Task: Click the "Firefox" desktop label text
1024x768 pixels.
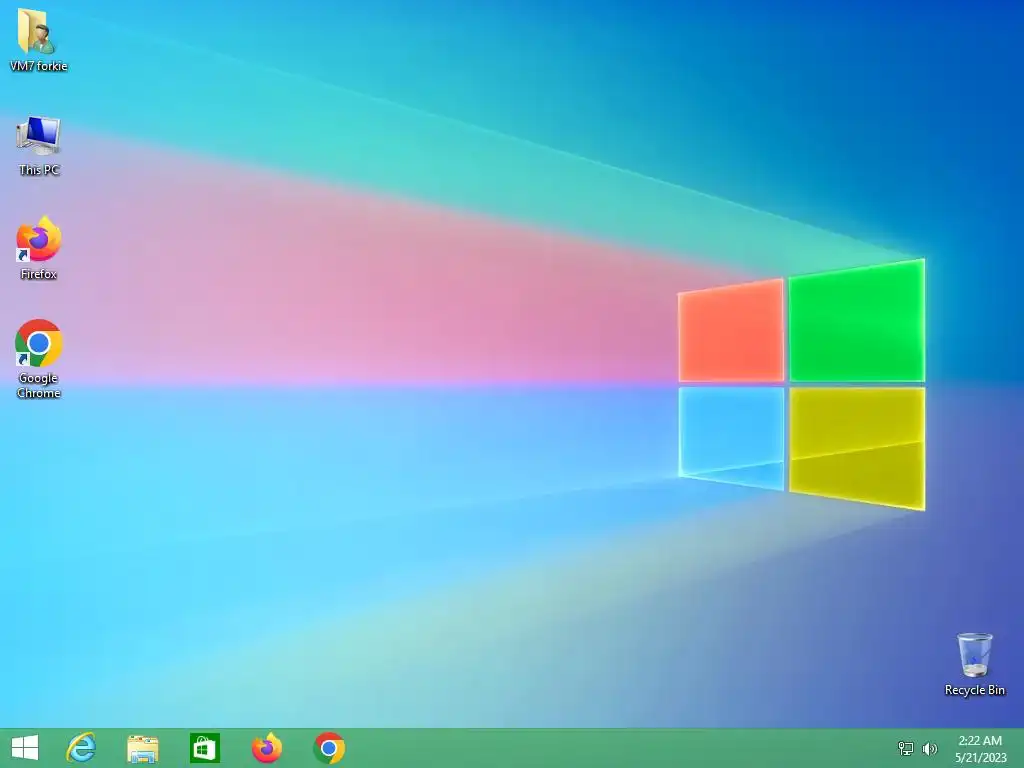Action: coord(39,274)
